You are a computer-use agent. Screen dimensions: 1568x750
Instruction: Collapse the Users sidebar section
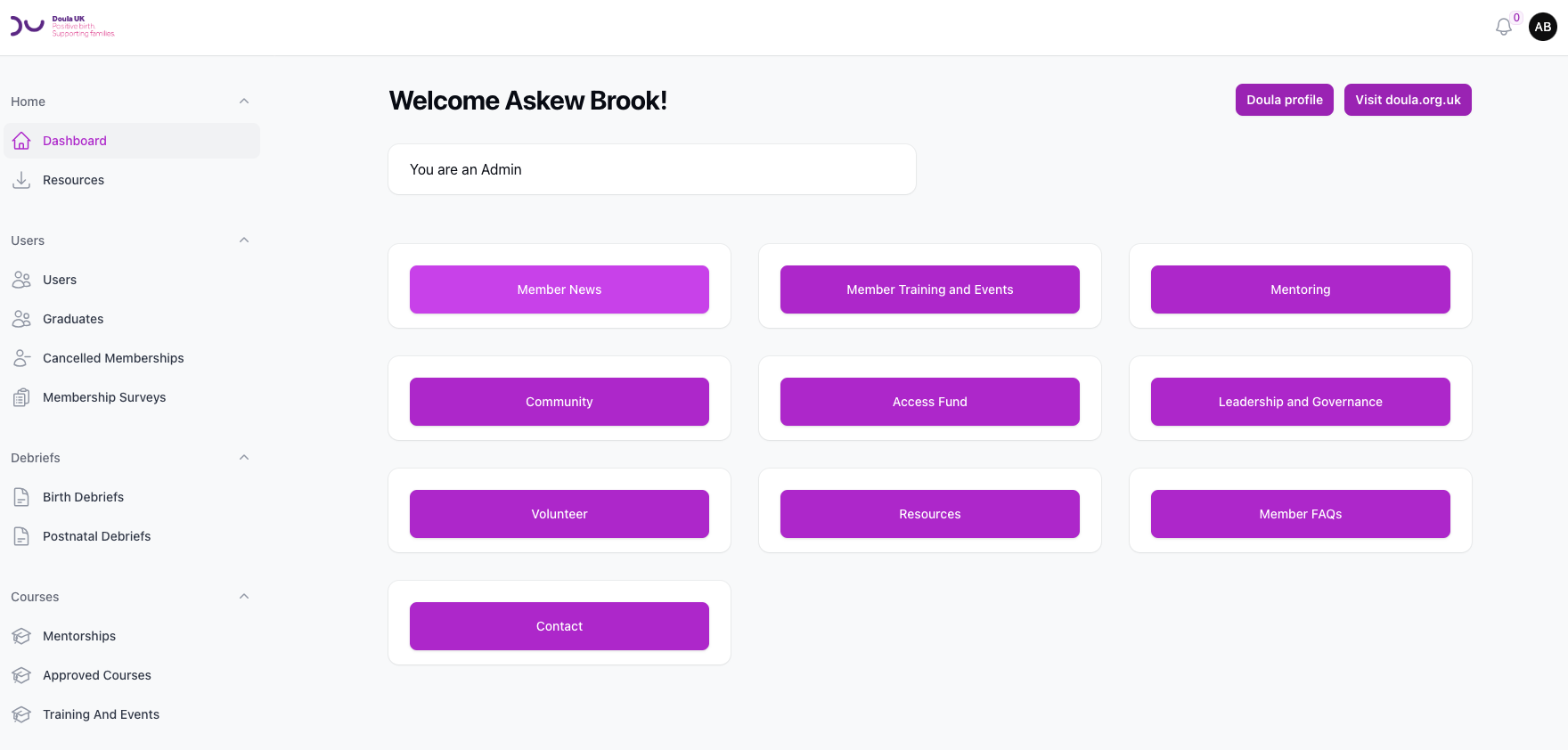pos(244,240)
